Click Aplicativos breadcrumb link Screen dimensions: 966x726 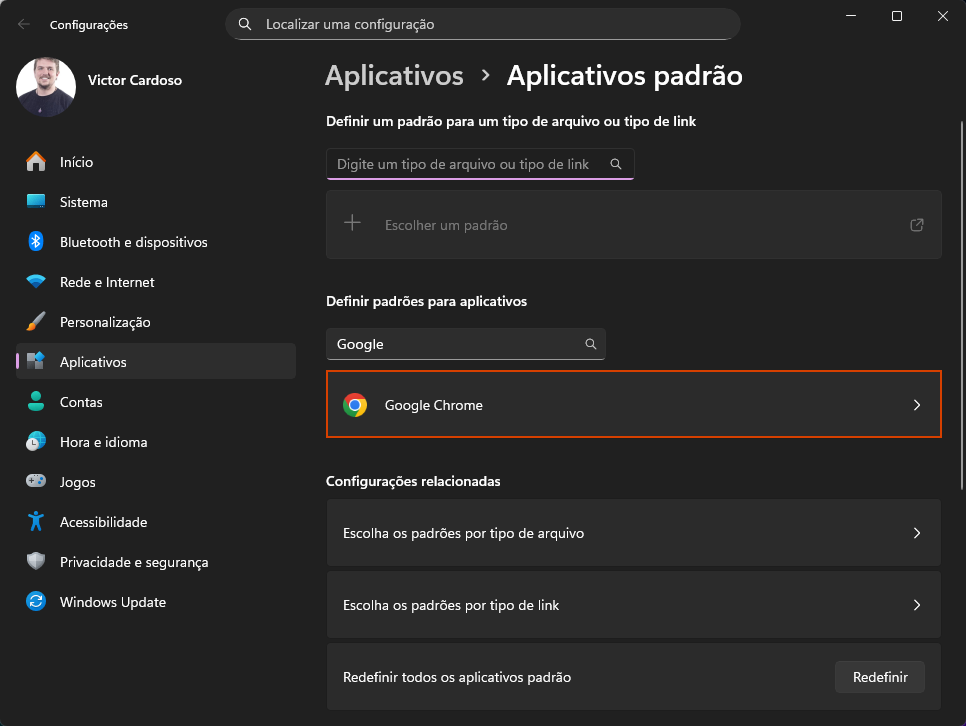click(x=394, y=76)
